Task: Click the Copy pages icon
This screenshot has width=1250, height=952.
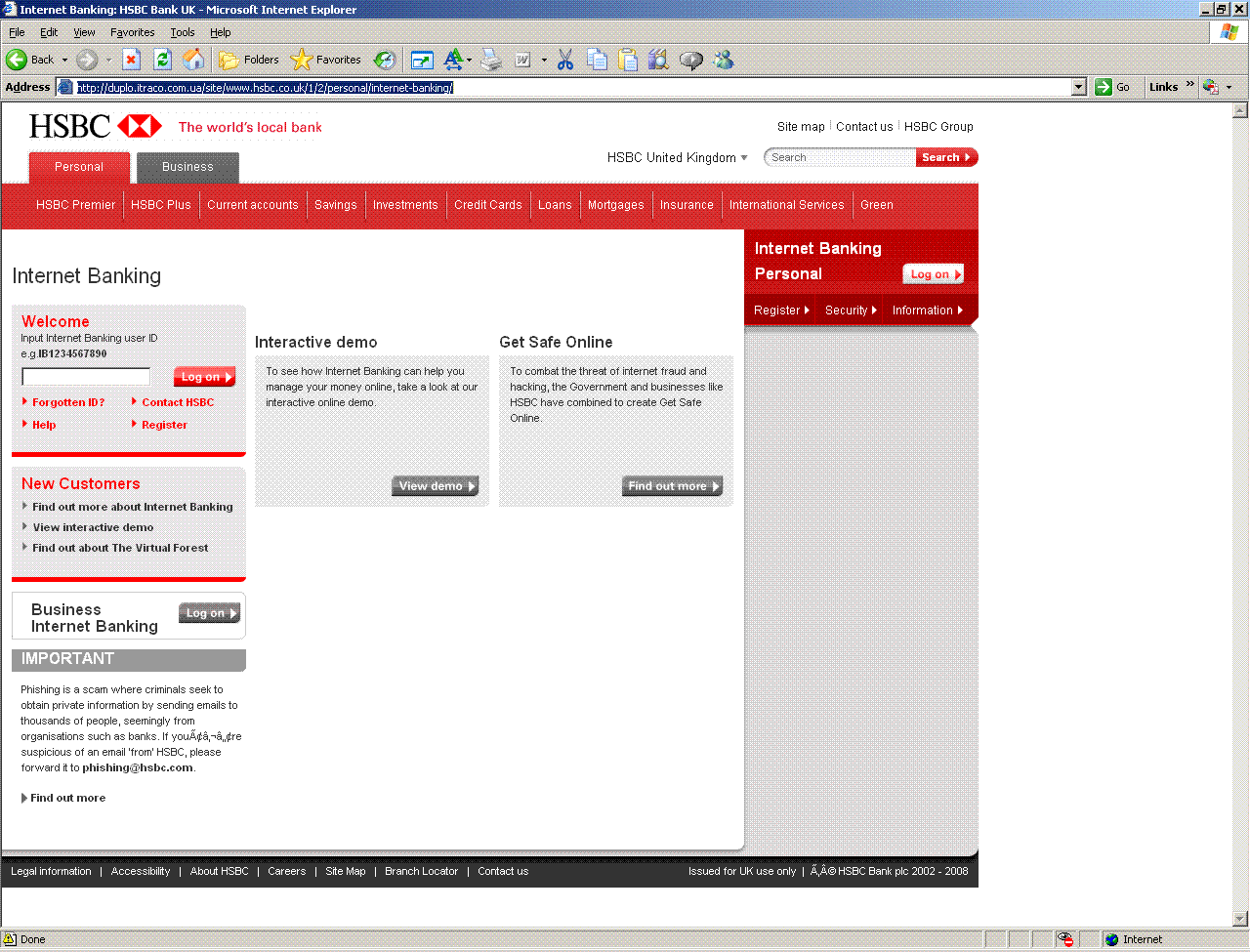Action: point(597,60)
